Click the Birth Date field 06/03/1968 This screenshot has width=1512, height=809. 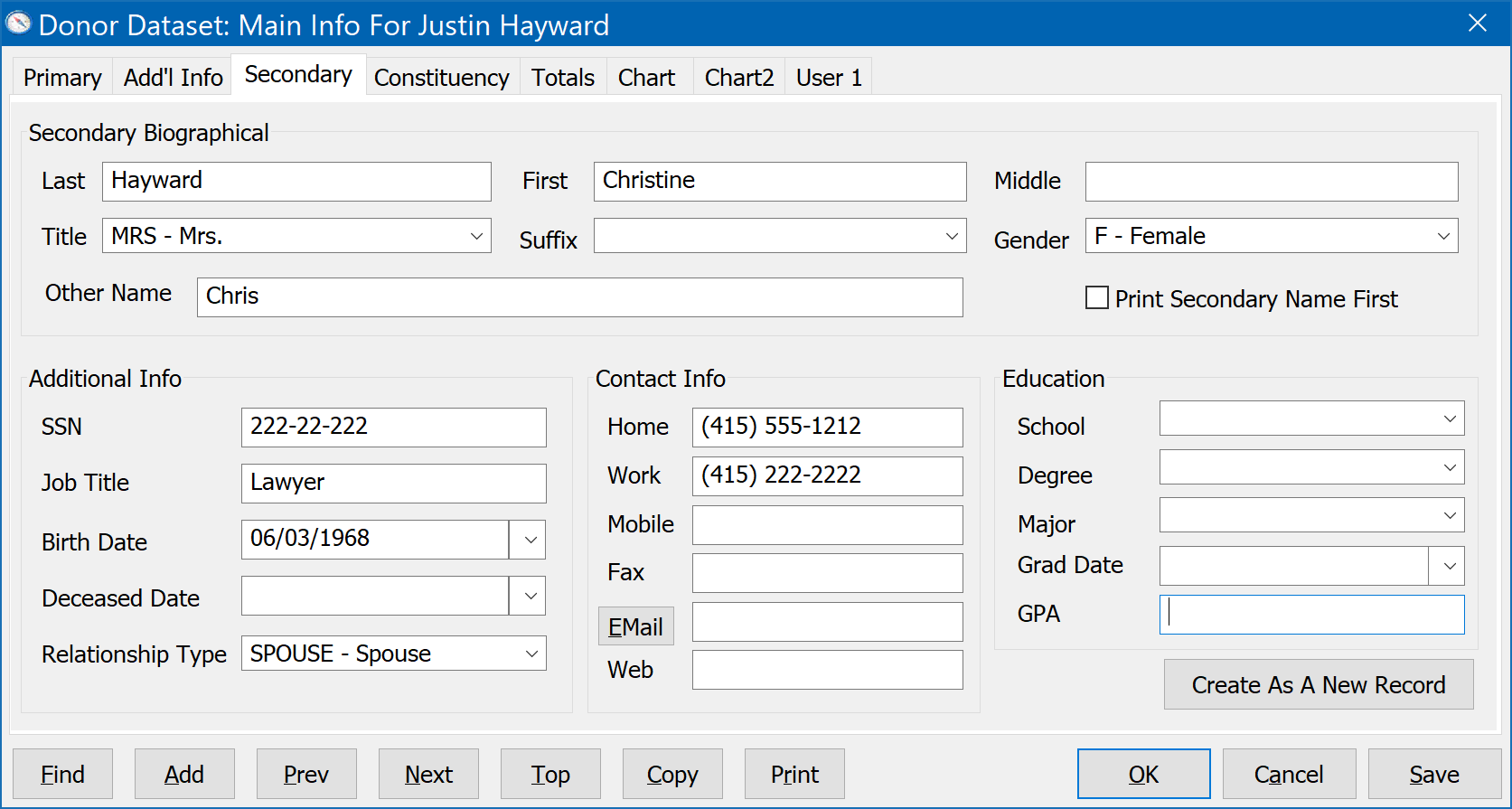pos(375,540)
